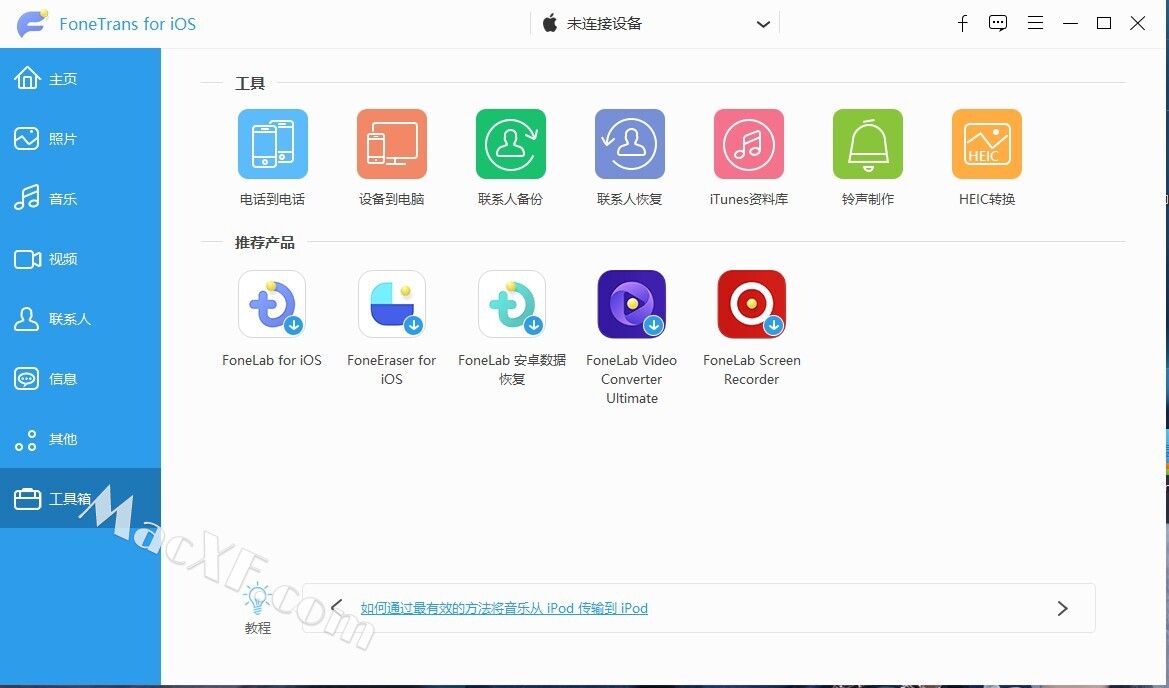1169x688 pixels.
Task: Open the Facebook icon in title bar
Action: pos(962,24)
